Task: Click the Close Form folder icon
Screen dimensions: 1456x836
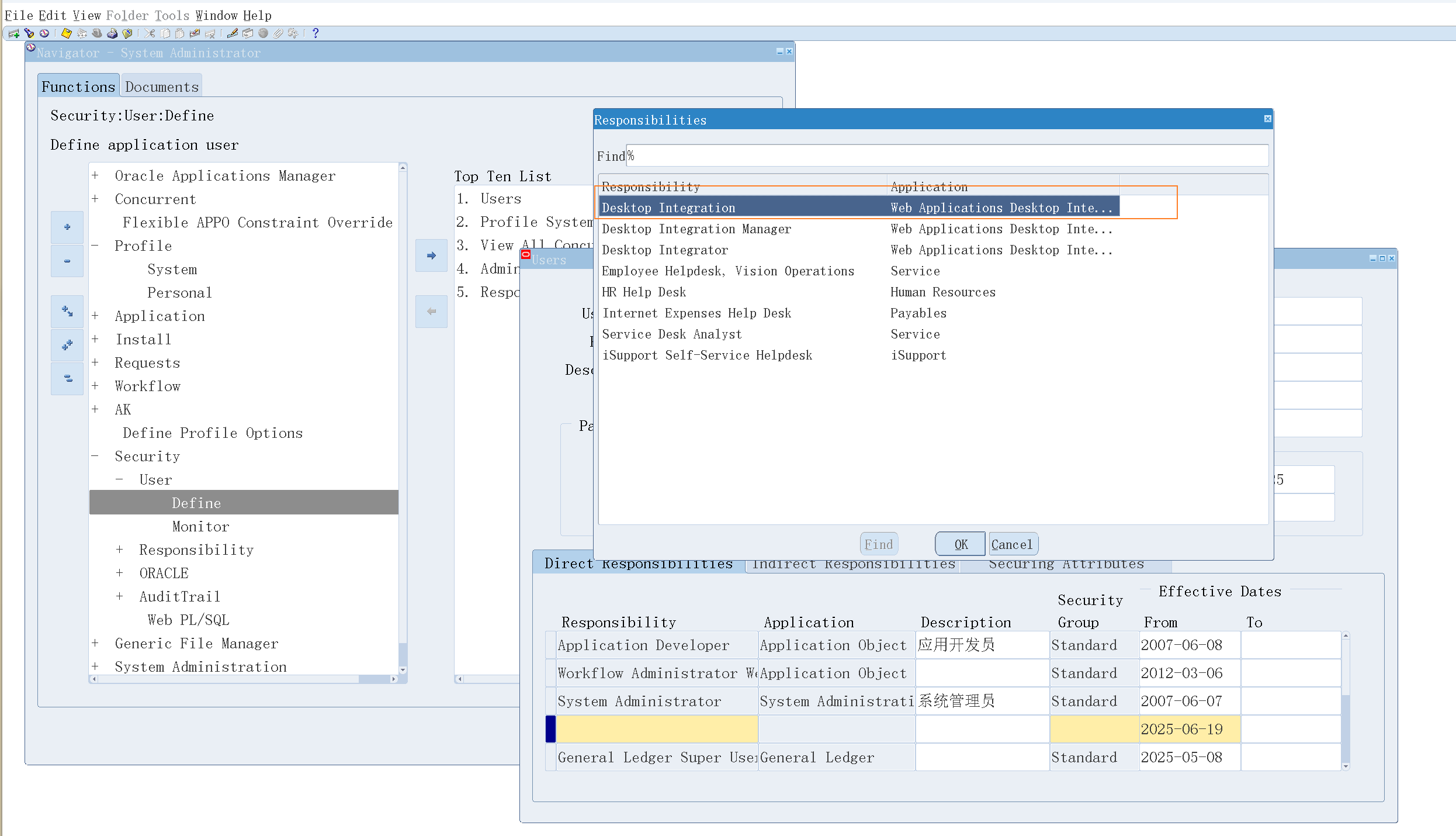Action: [127, 33]
